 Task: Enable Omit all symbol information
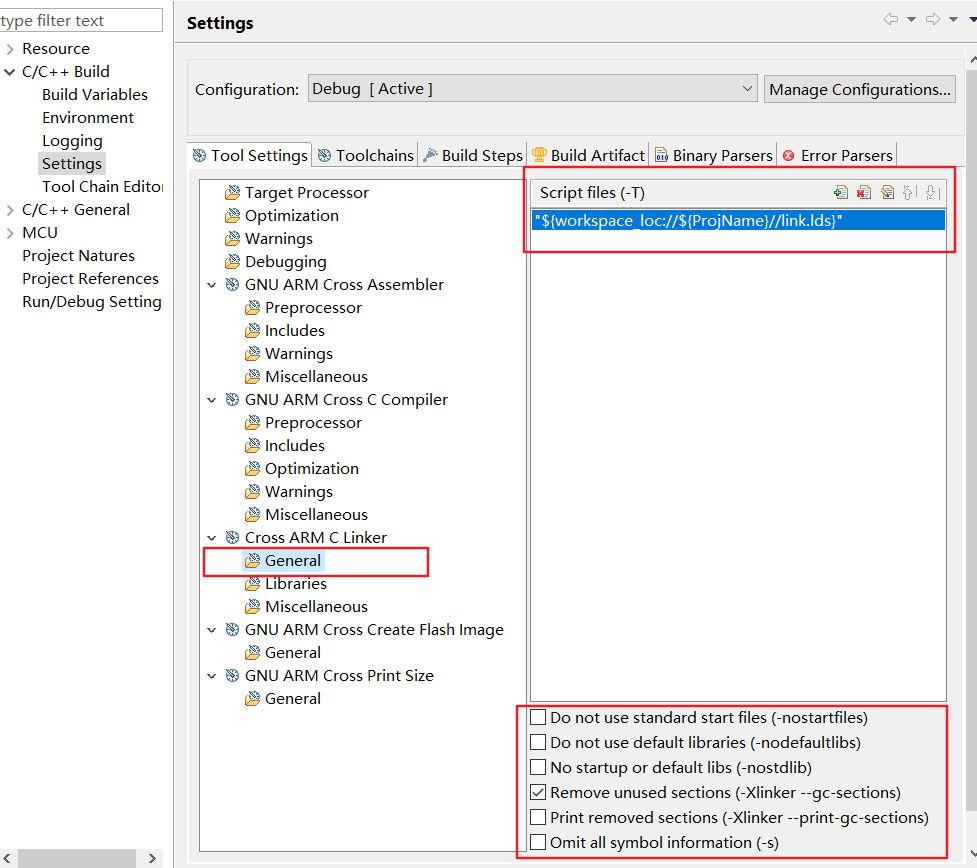click(x=538, y=842)
